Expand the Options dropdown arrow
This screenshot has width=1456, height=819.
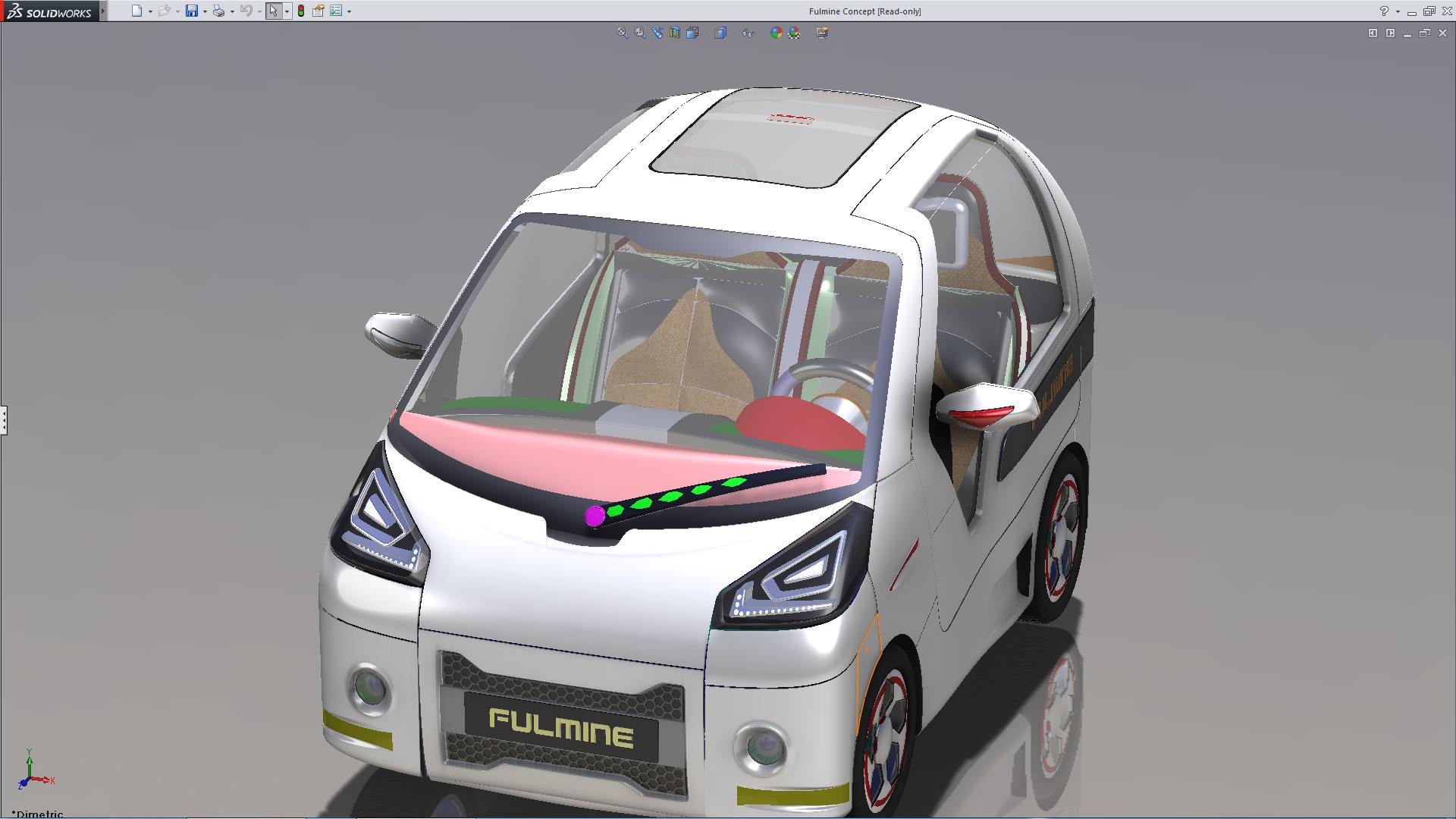[349, 11]
